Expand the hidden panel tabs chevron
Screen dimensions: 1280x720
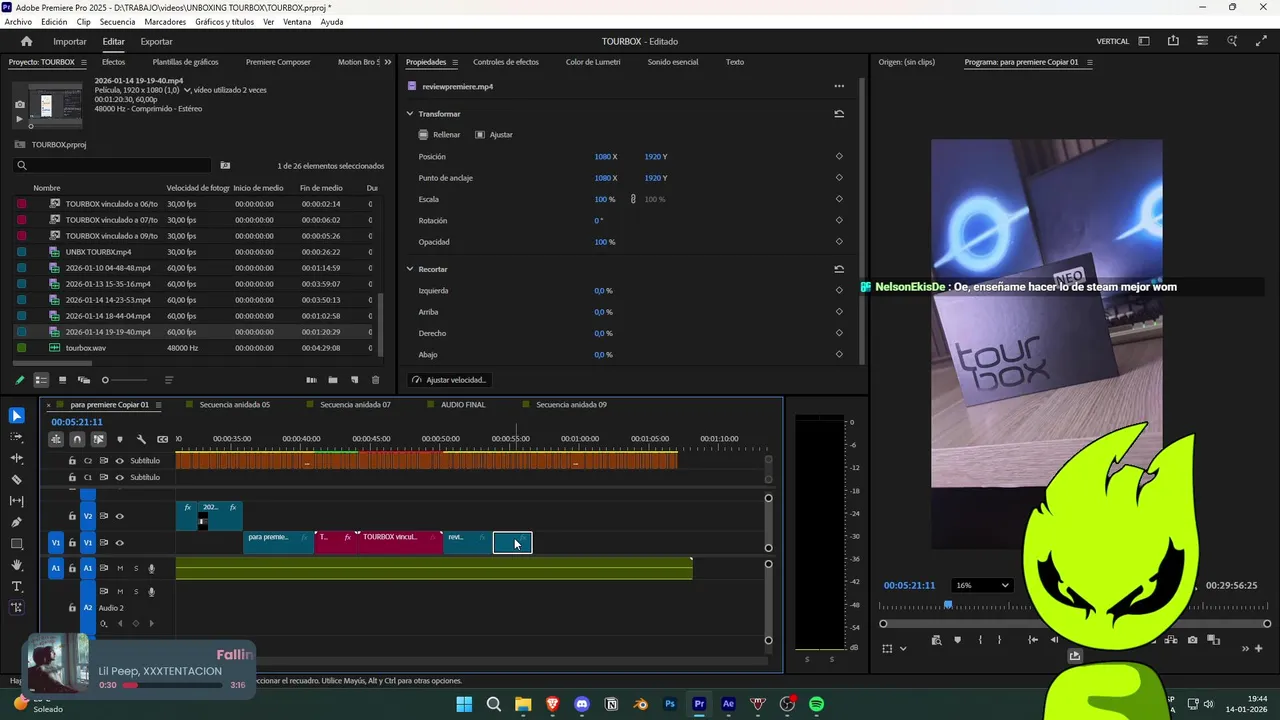pyautogui.click(x=387, y=62)
